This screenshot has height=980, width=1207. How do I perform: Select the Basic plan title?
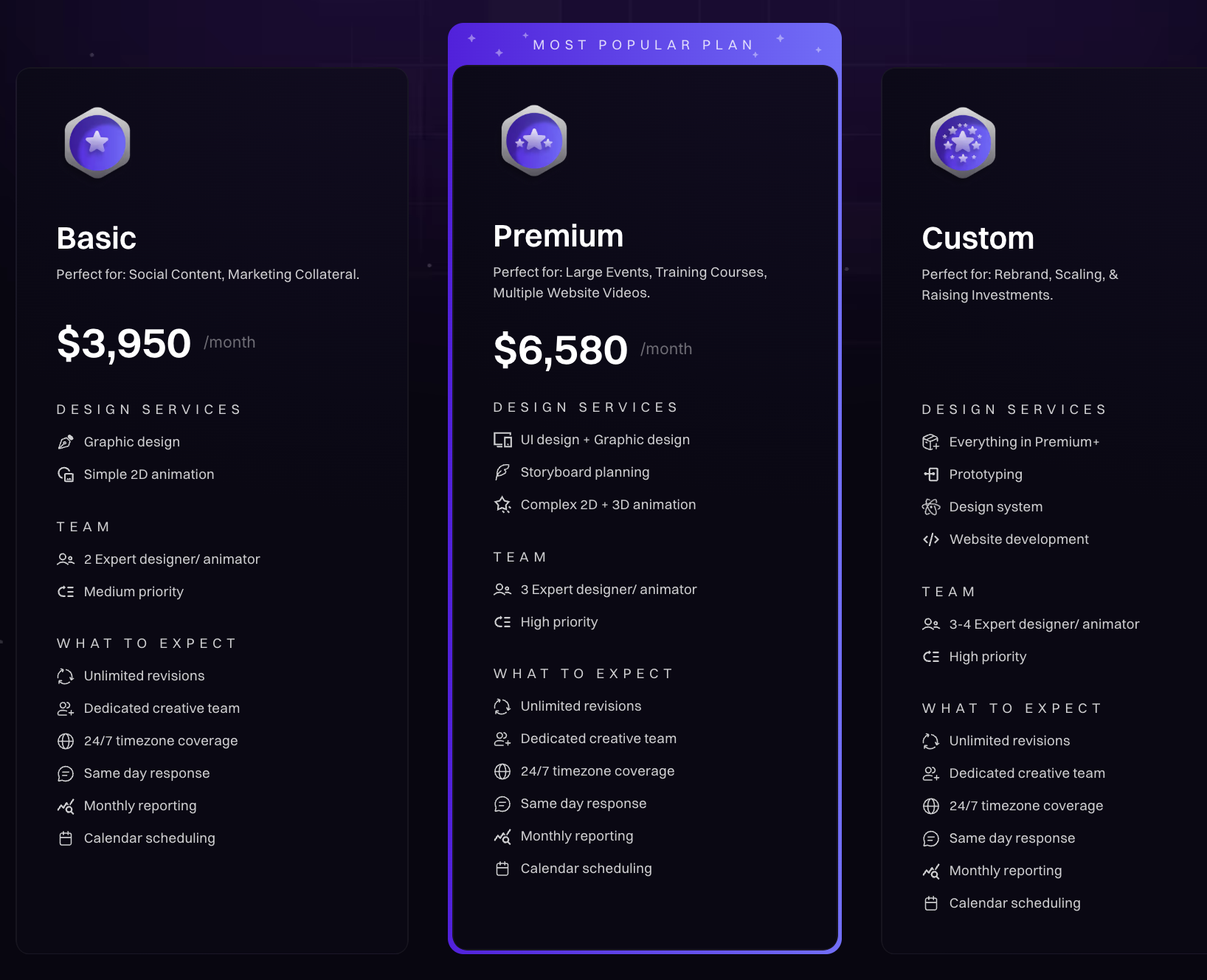click(x=97, y=238)
